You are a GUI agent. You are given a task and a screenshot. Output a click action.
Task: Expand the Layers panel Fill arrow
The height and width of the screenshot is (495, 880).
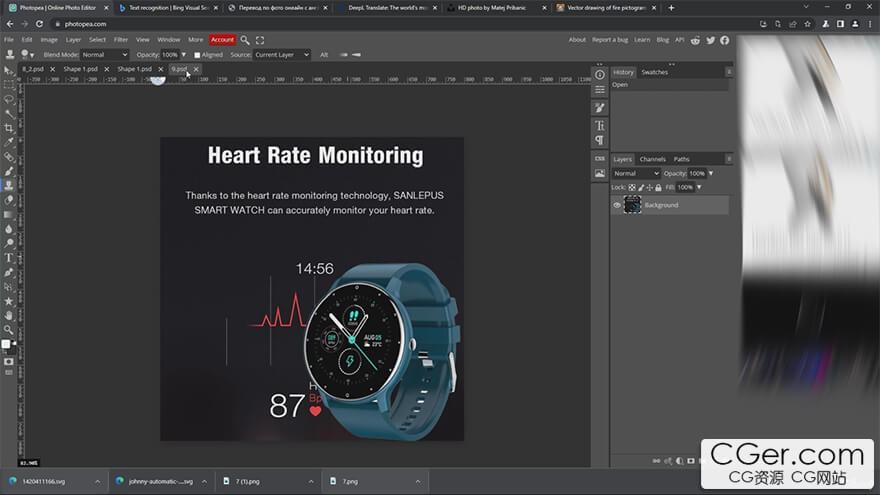click(x=699, y=187)
